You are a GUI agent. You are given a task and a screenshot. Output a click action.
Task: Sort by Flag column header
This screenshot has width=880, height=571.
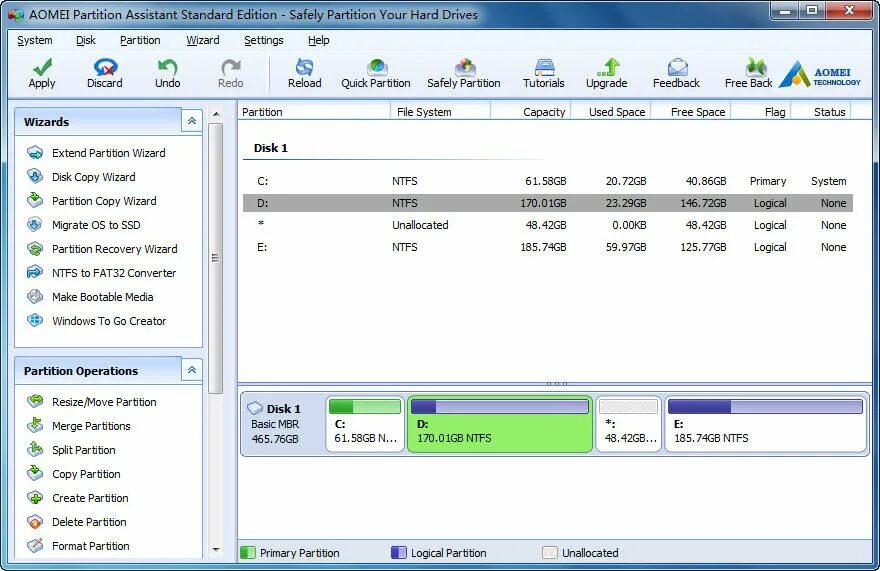tap(761, 112)
